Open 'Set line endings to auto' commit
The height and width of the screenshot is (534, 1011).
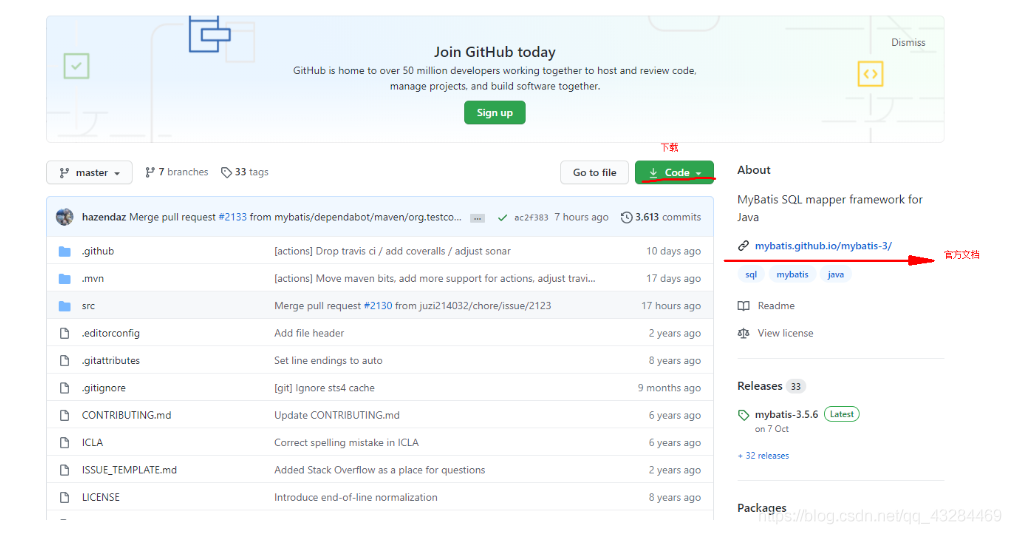(328, 361)
